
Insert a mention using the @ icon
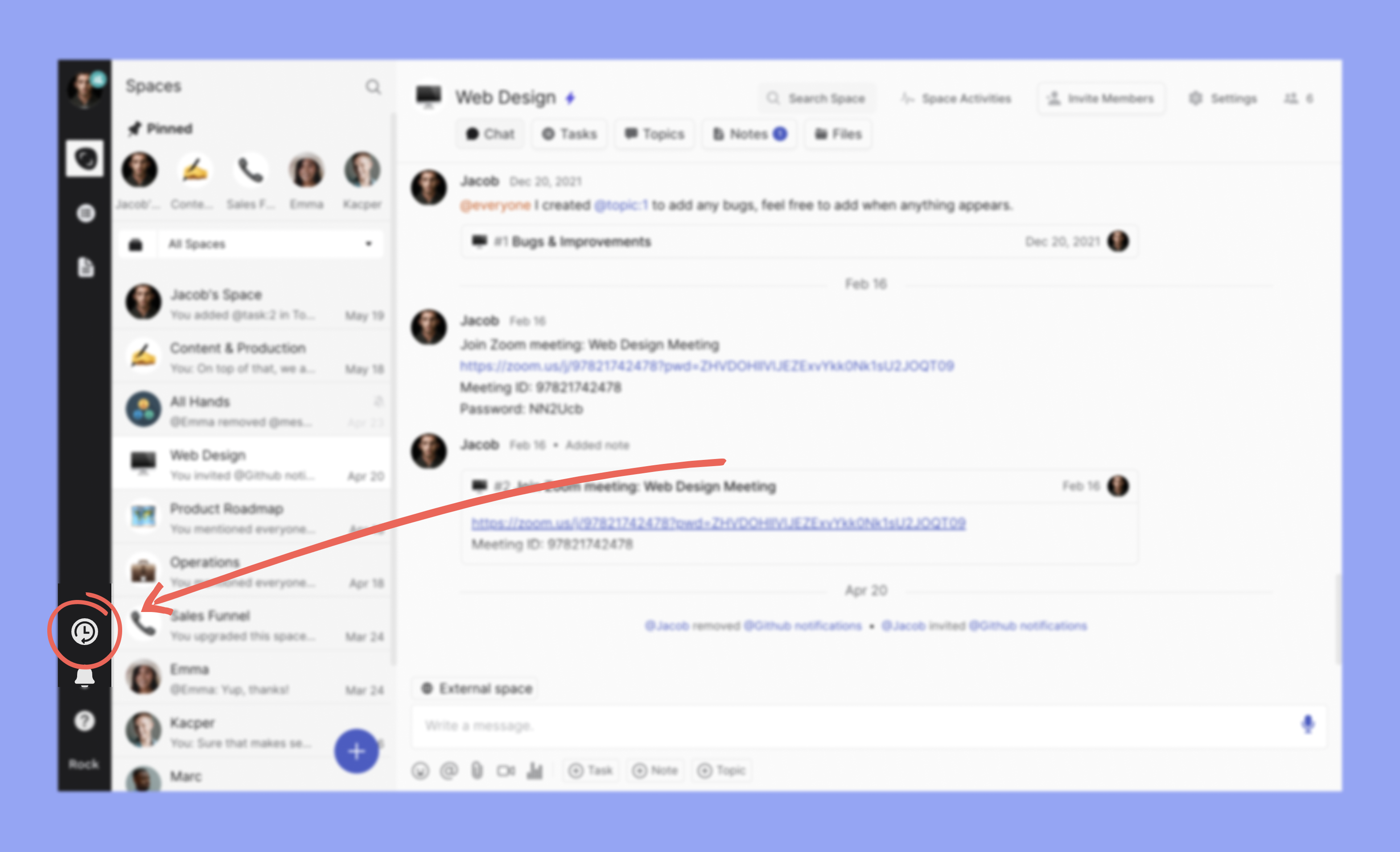point(448,771)
